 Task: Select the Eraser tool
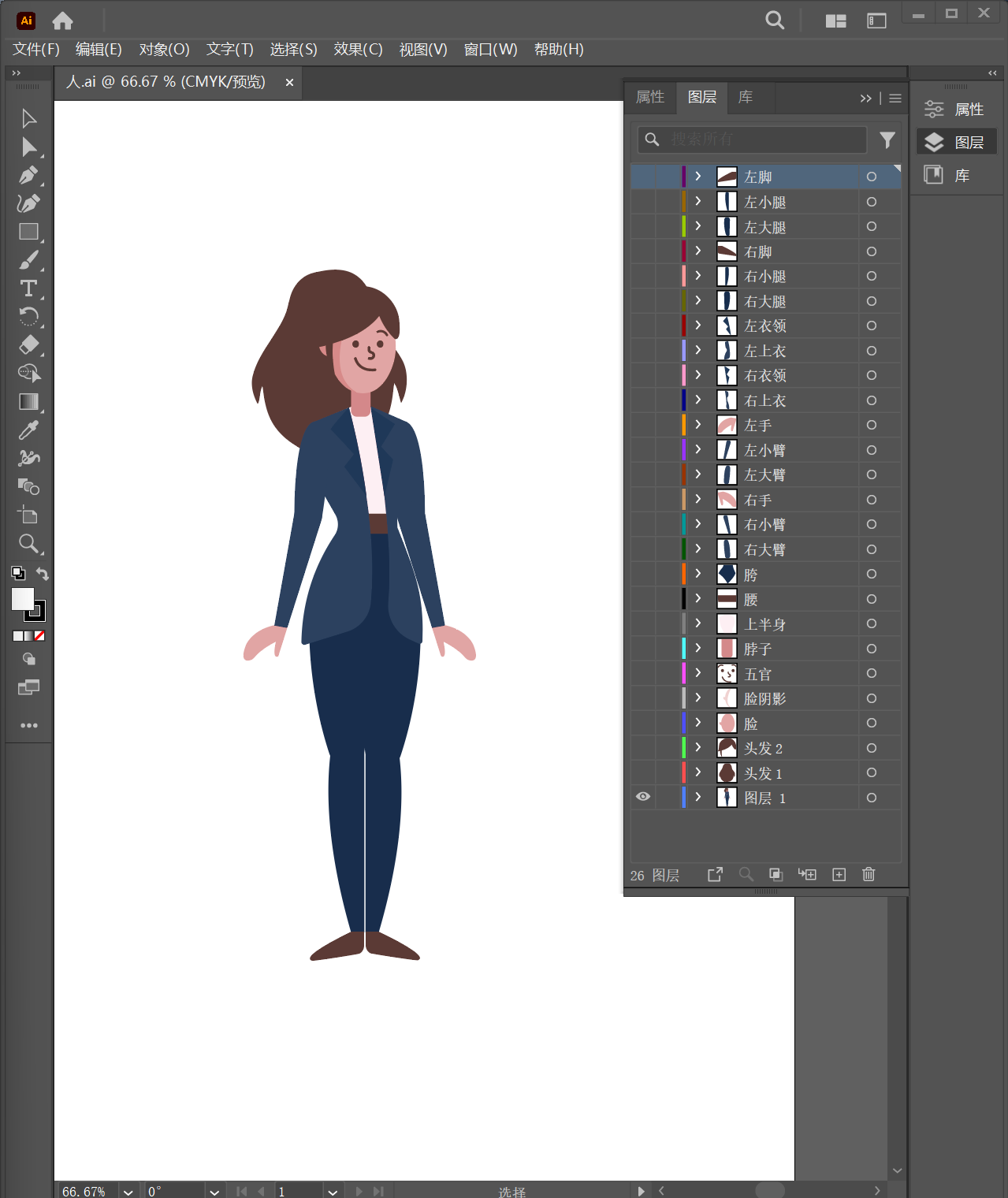[x=28, y=345]
